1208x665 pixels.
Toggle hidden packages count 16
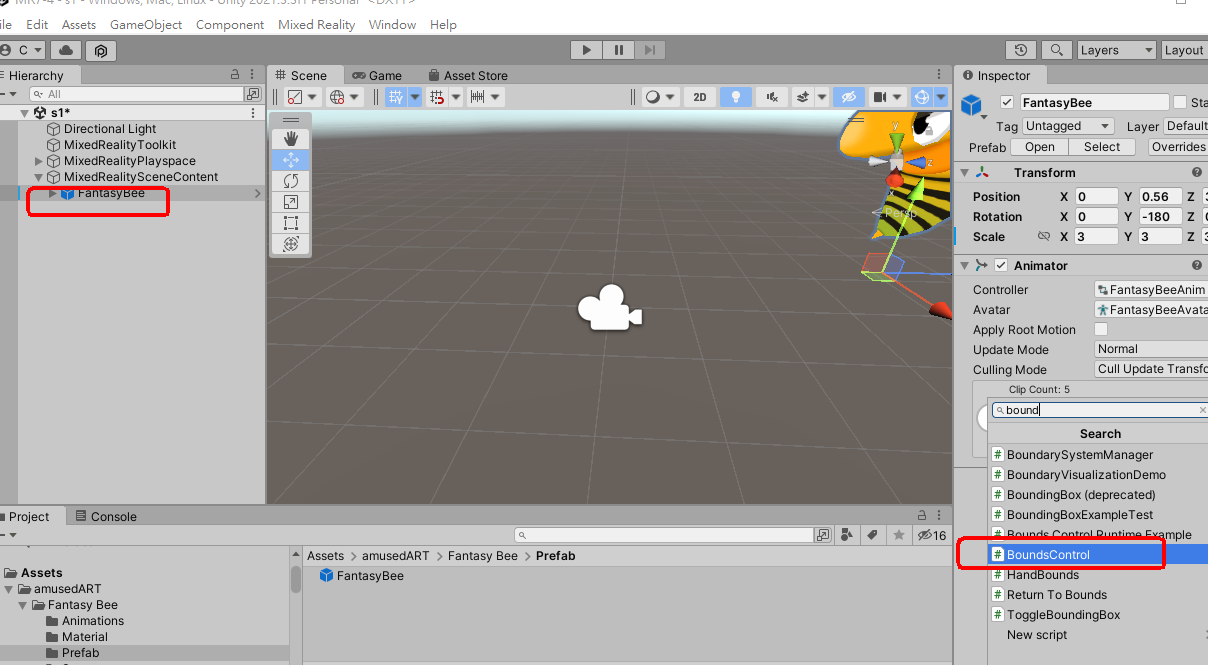pos(932,535)
